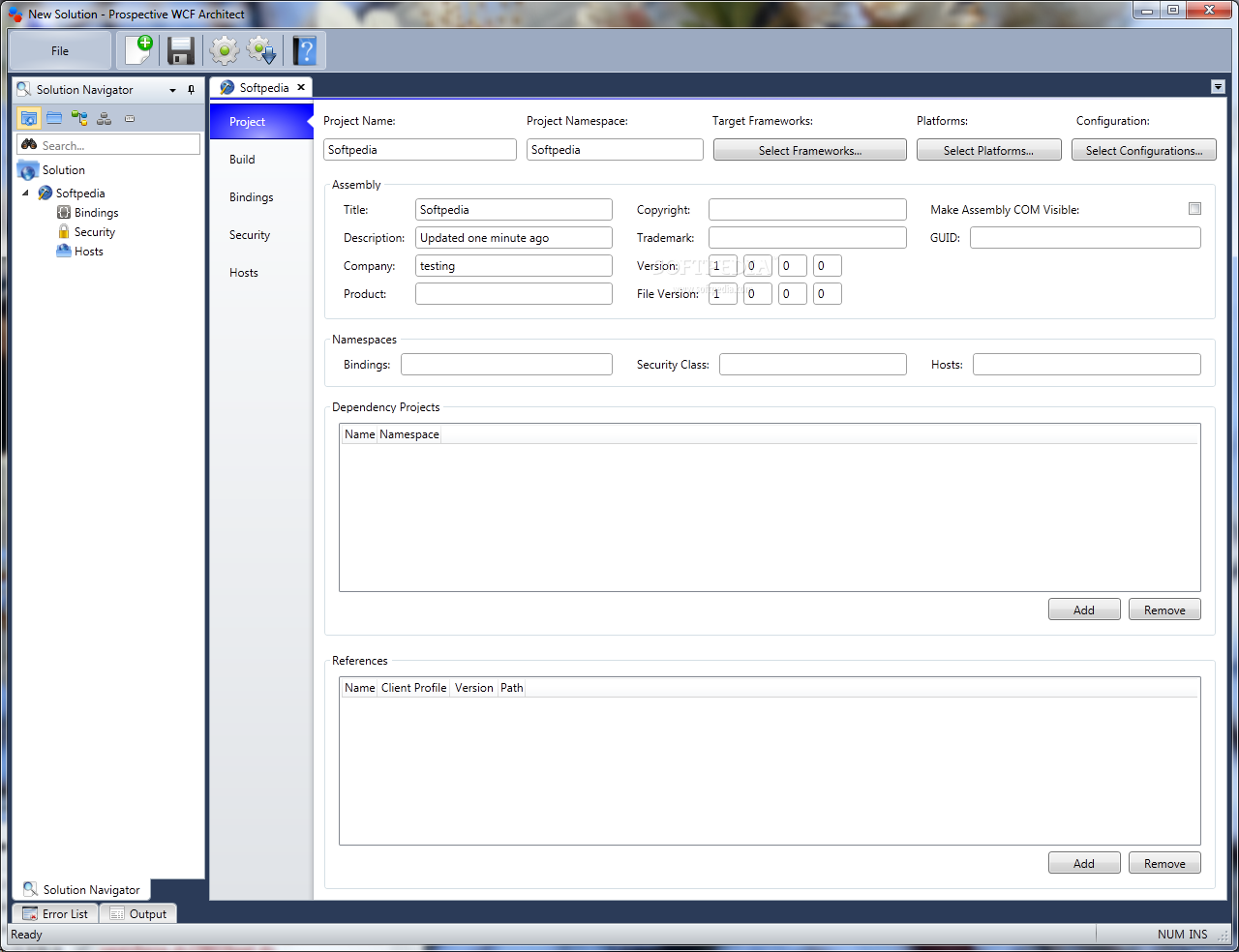The image size is (1239, 952).
Task: Click Remove under Dependency Projects
Action: (x=1164, y=610)
